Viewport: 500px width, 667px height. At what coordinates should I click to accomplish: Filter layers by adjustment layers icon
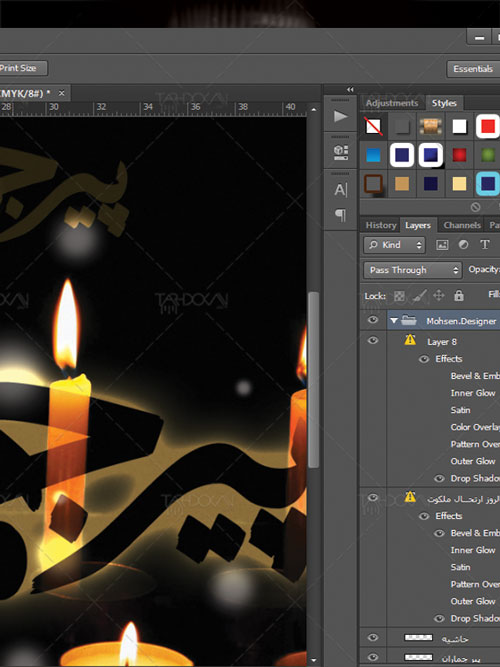click(x=463, y=245)
